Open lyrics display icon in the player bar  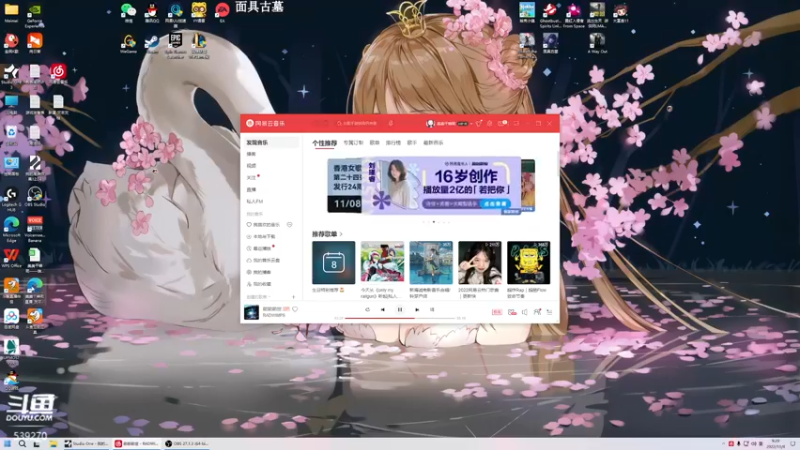click(432, 309)
